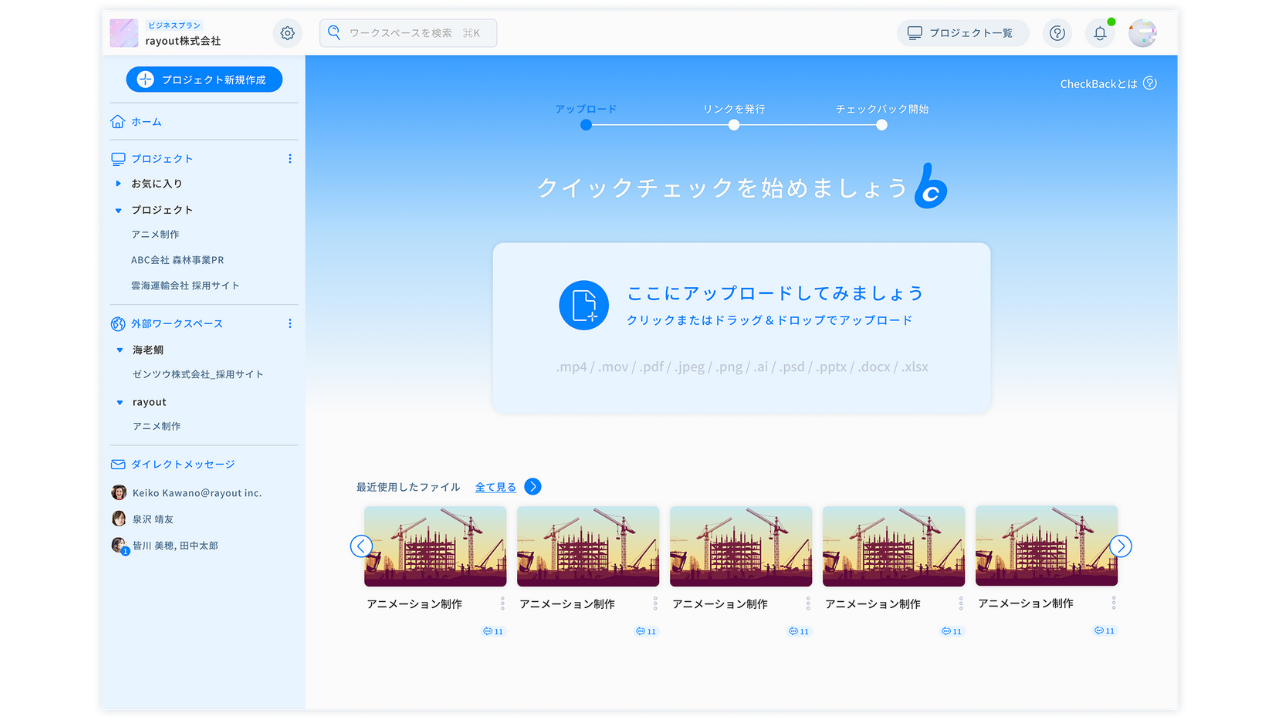Open the three-dot menu beside 外部ワークスペース
The image size is (1280, 720).
(x=290, y=324)
